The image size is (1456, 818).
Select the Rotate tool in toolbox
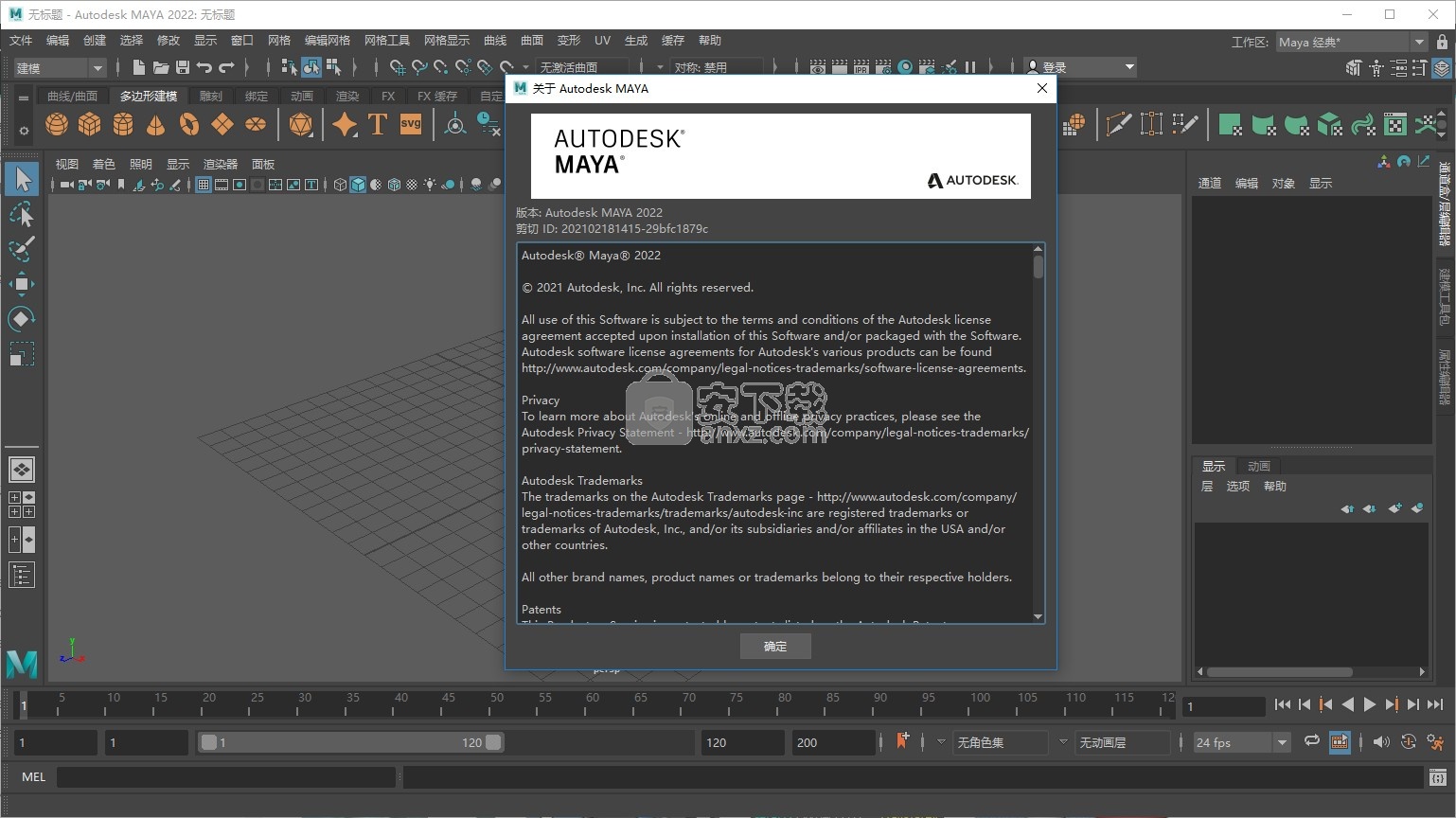coord(22,319)
